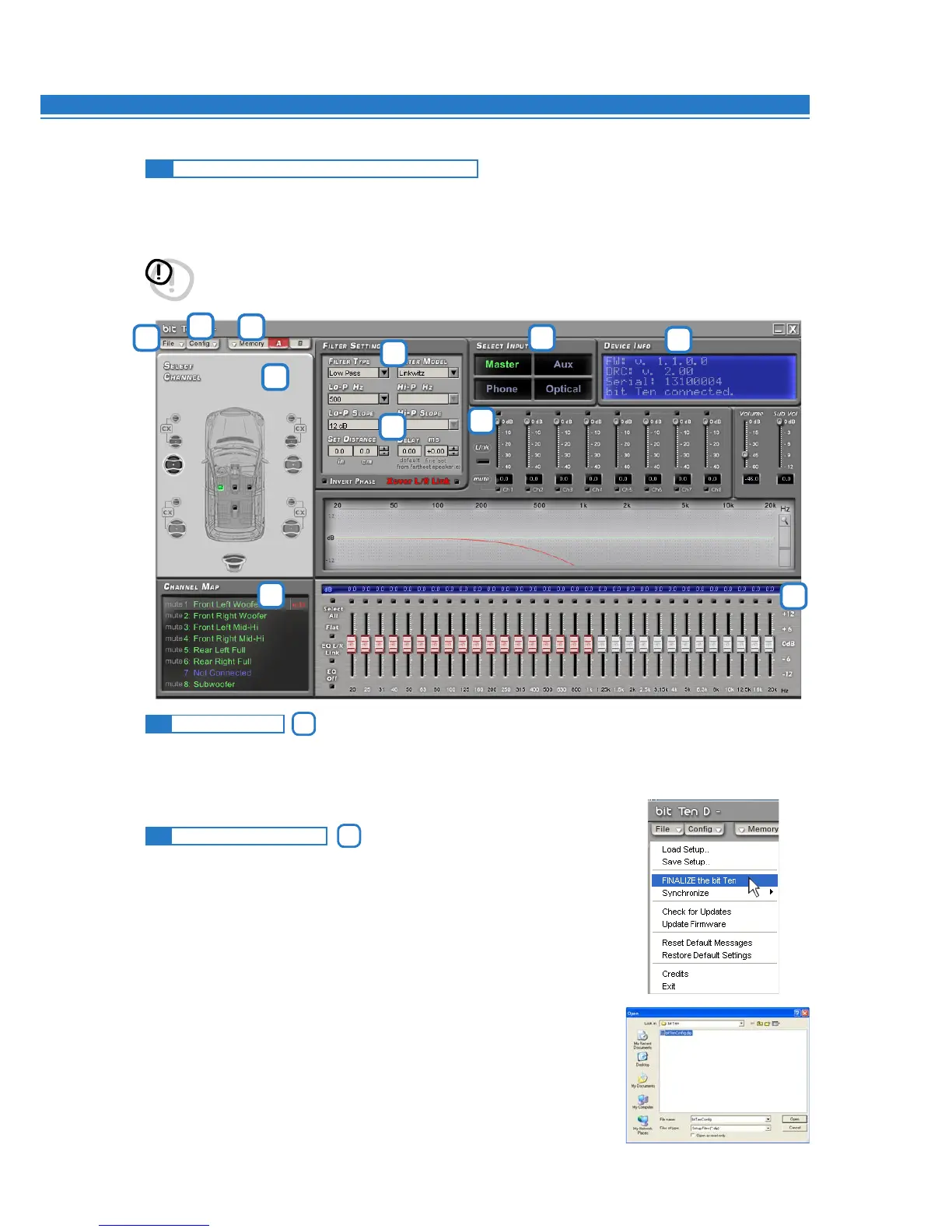Image resolution: width=952 pixels, height=1232 pixels.
Task: Click the rear right CX coaxial box
Action: (x=299, y=513)
